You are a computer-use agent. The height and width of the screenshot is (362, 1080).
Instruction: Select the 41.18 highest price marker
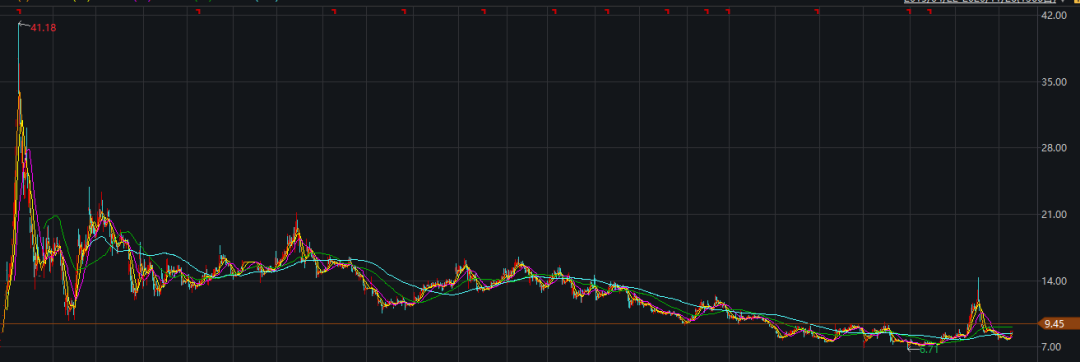point(42,28)
